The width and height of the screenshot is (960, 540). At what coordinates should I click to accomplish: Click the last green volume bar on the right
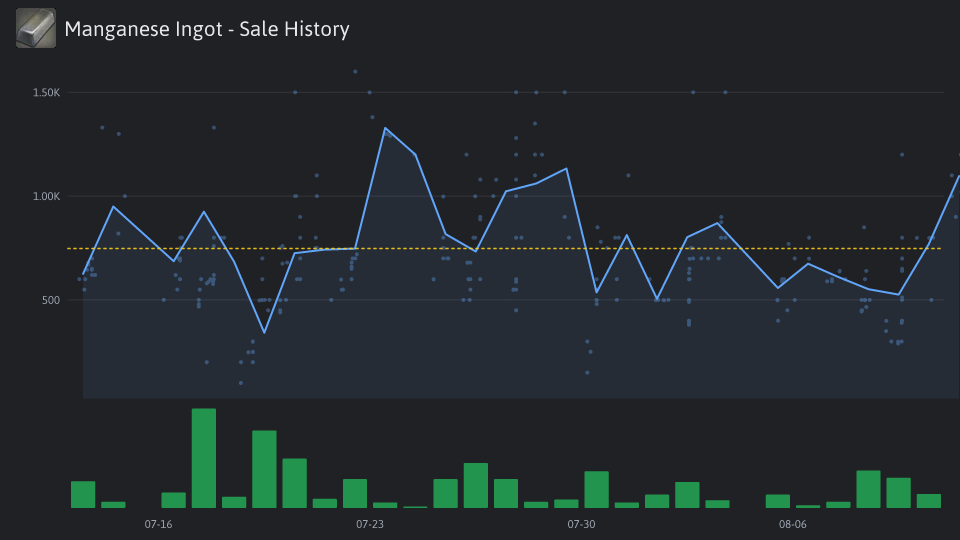coord(929,501)
